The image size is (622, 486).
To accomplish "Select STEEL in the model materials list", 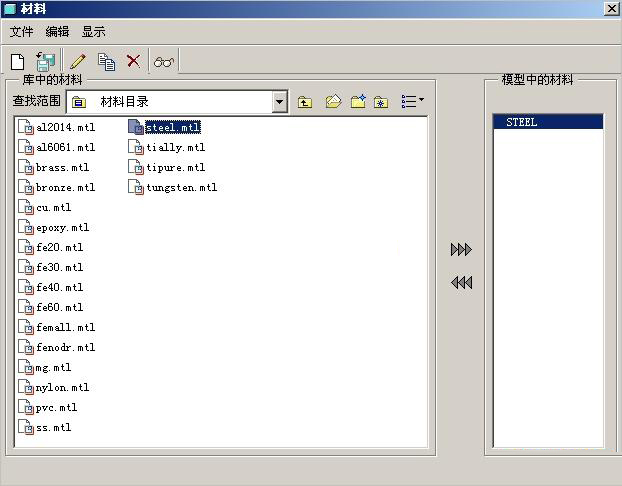I will pos(548,122).
